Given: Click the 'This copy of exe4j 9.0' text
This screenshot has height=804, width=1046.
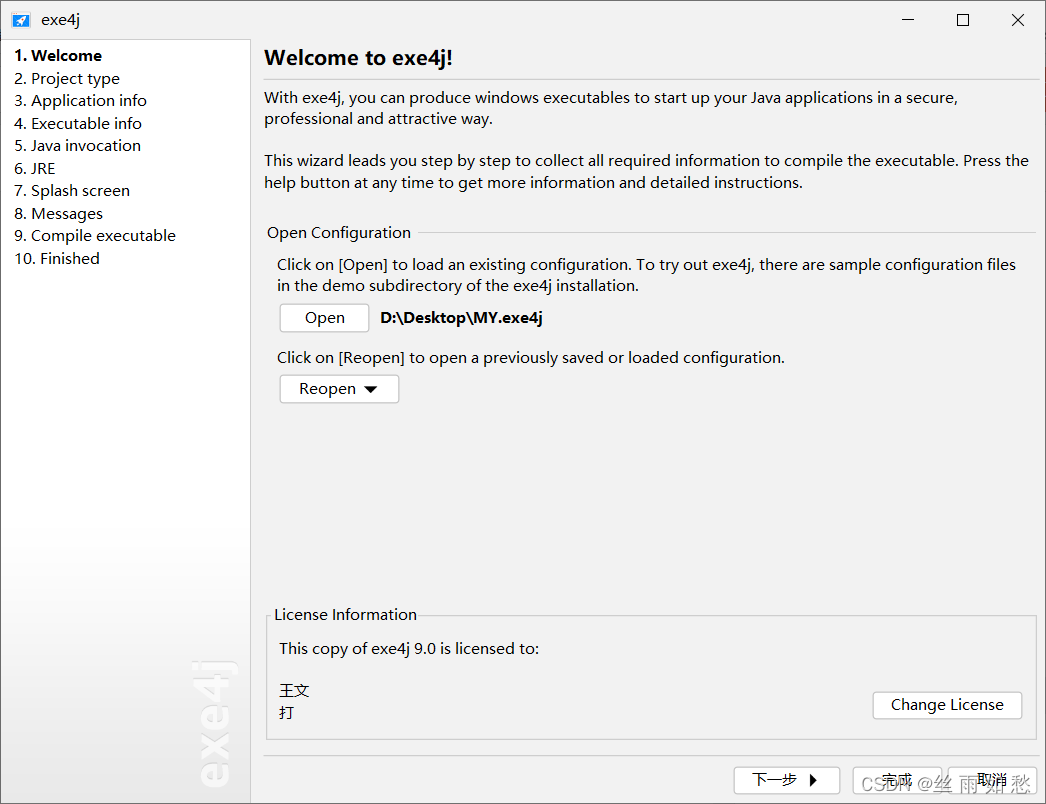Looking at the screenshot, I should point(358,649).
